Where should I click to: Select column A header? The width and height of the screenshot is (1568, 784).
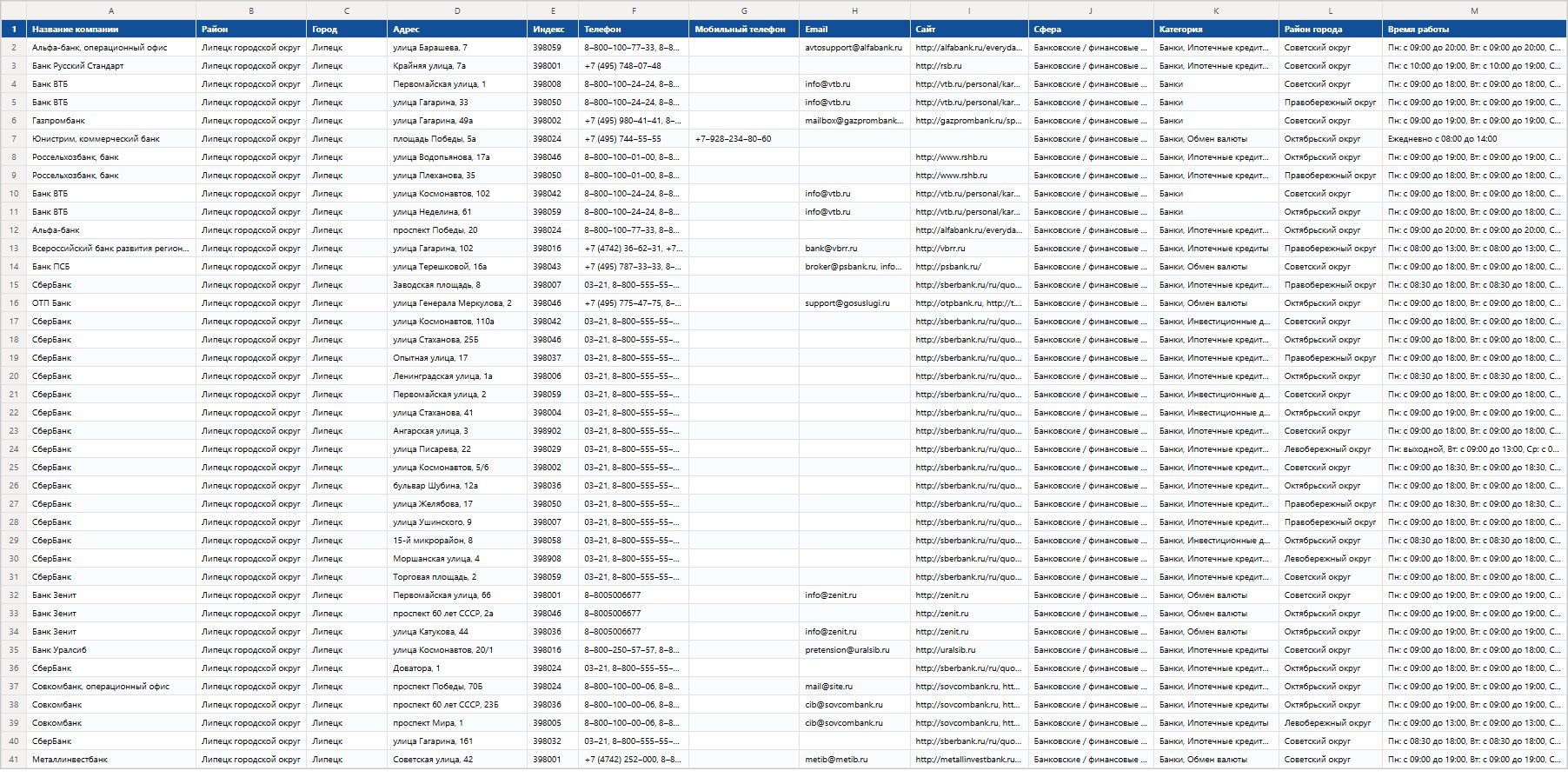(111, 10)
